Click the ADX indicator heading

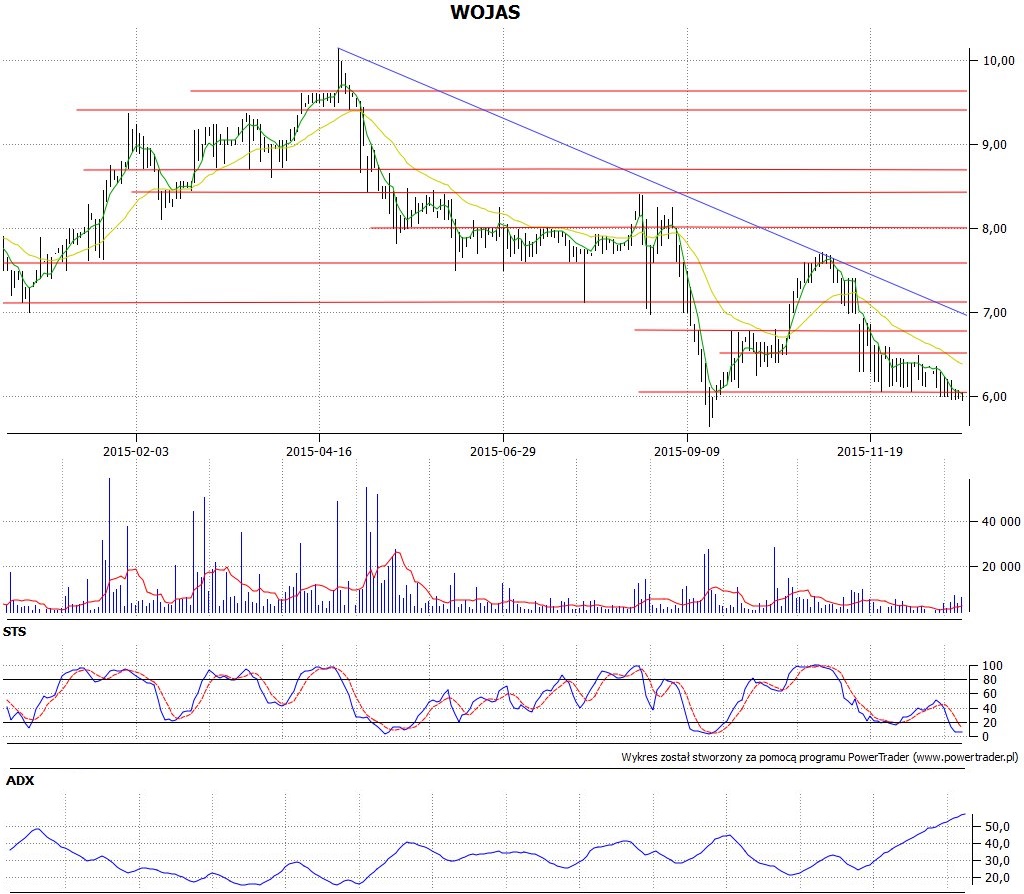click(20, 780)
